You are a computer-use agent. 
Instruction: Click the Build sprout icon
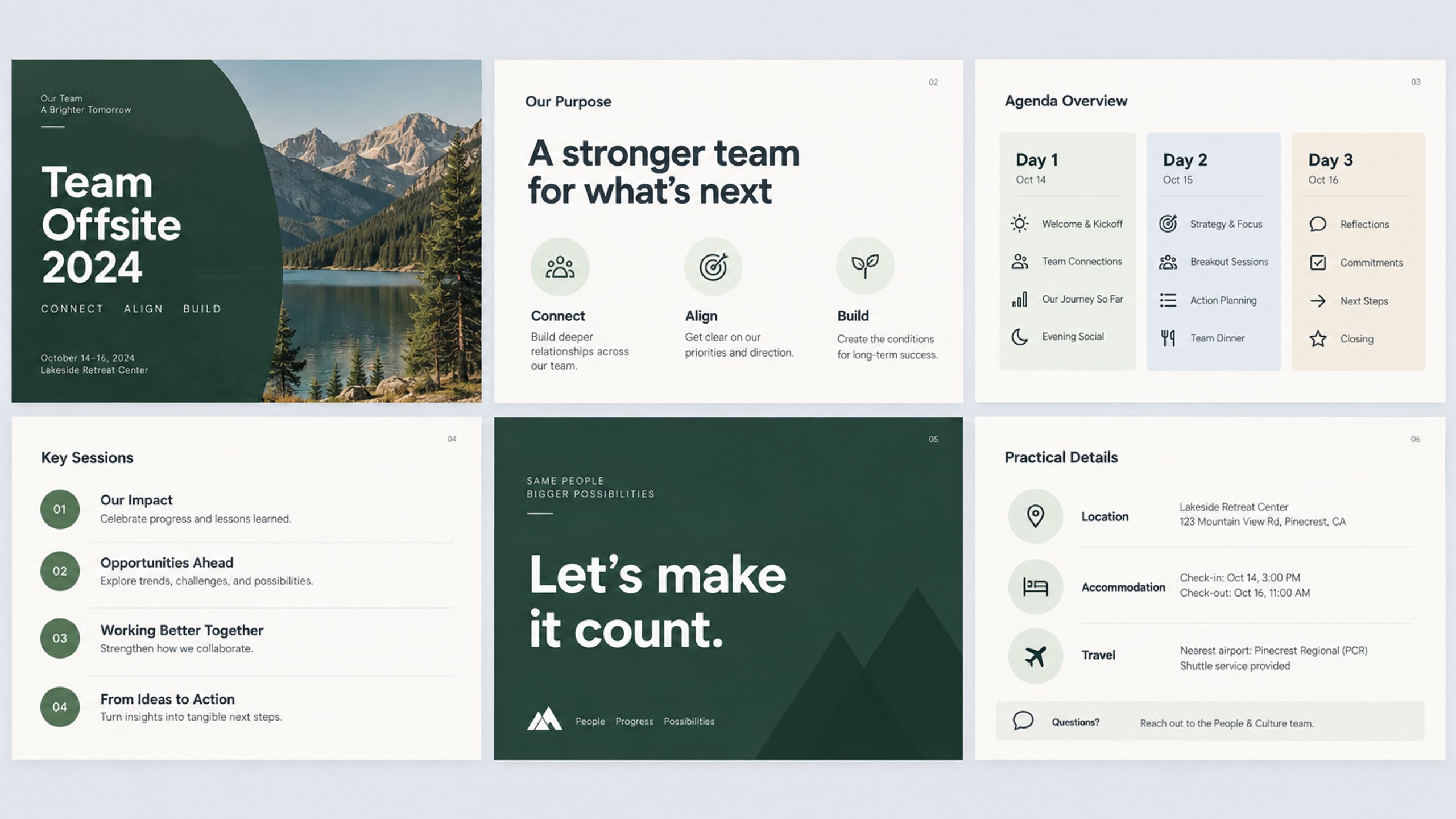pos(865,266)
